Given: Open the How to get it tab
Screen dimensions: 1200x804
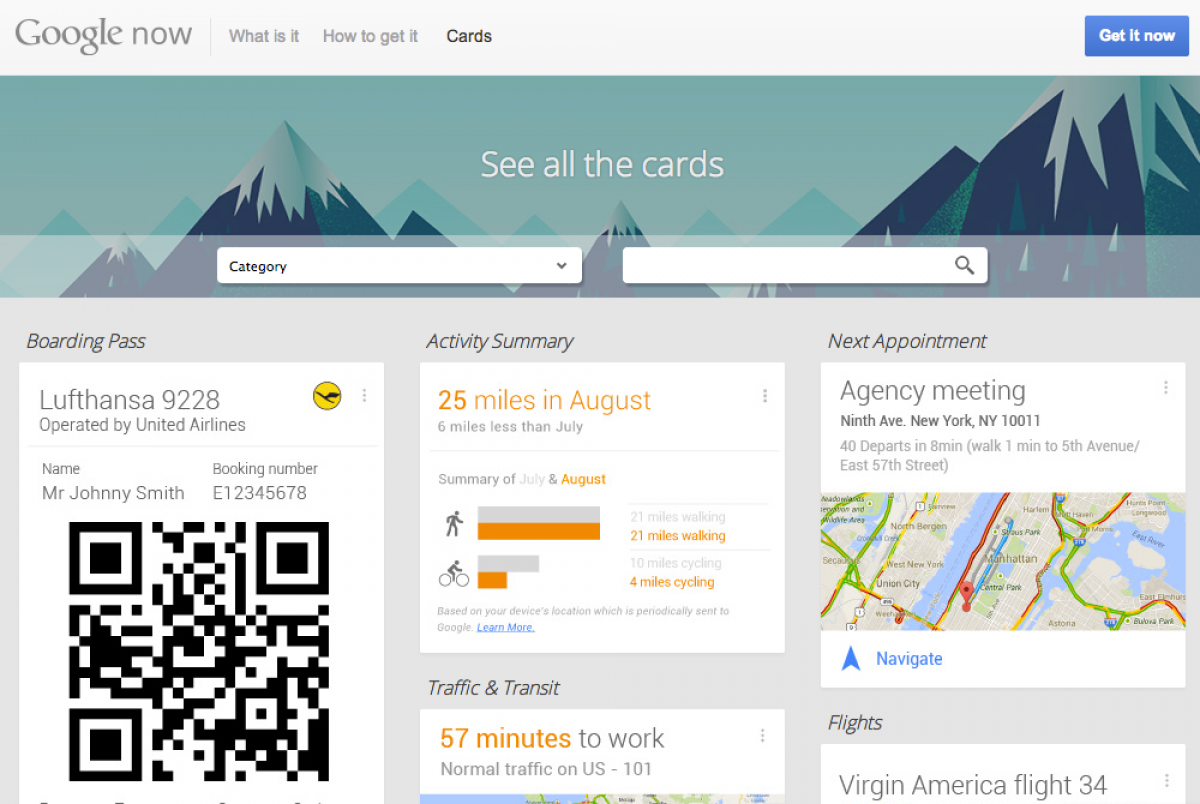Looking at the screenshot, I should (370, 36).
